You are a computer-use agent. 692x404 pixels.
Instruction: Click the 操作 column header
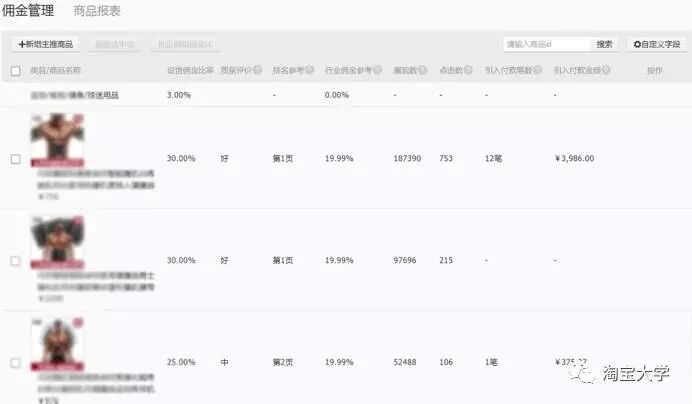(654, 70)
